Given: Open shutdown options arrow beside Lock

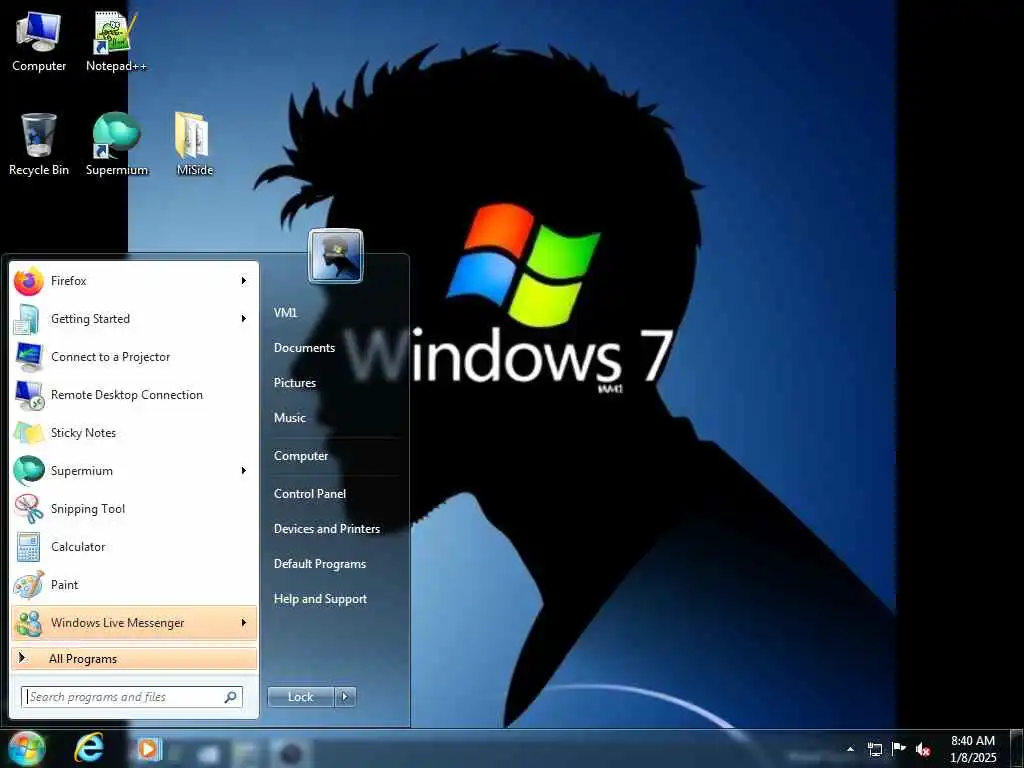Looking at the screenshot, I should tap(345, 697).
